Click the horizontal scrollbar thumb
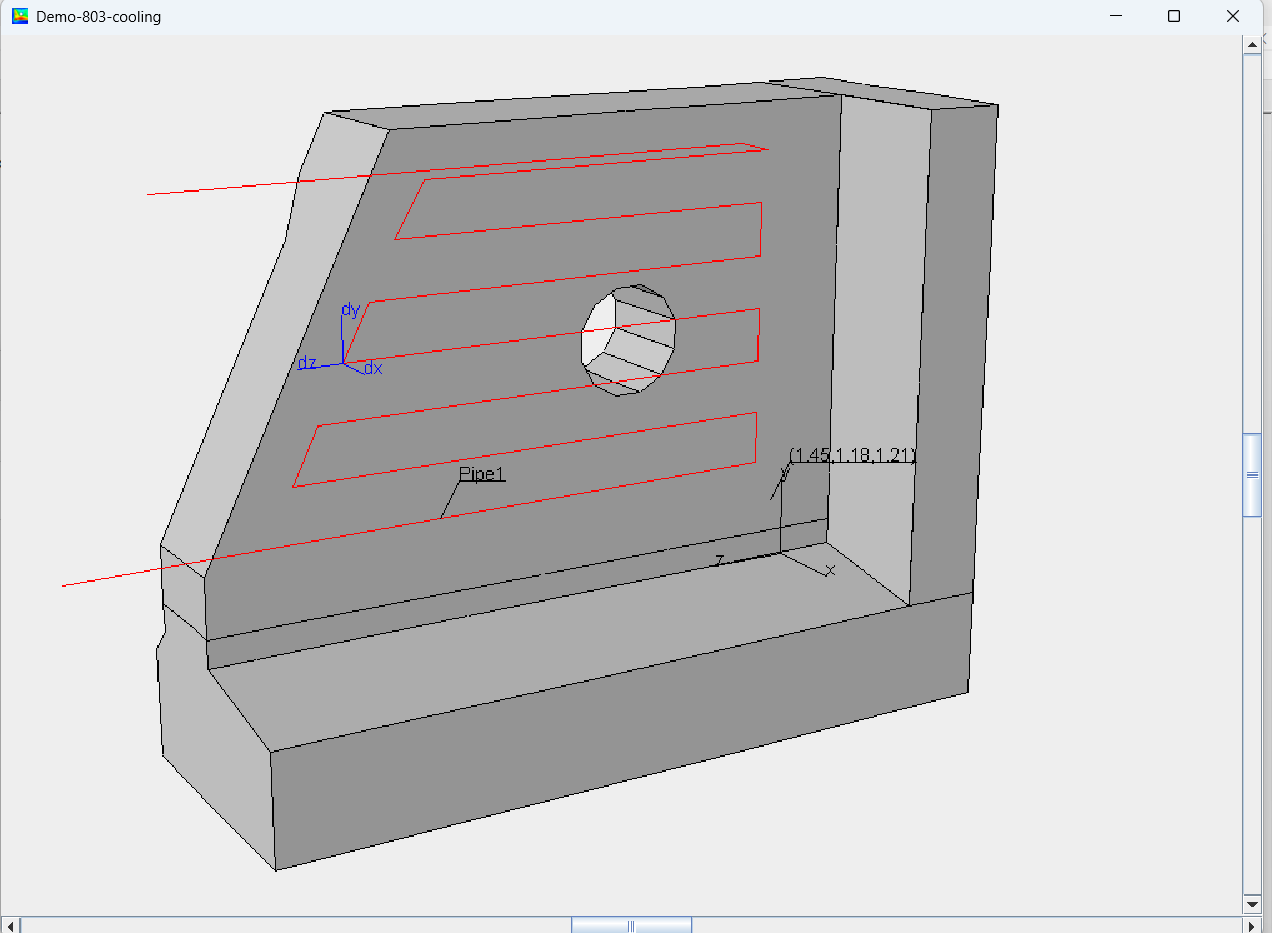The width and height of the screenshot is (1272, 933). pyautogui.click(x=630, y=924)
